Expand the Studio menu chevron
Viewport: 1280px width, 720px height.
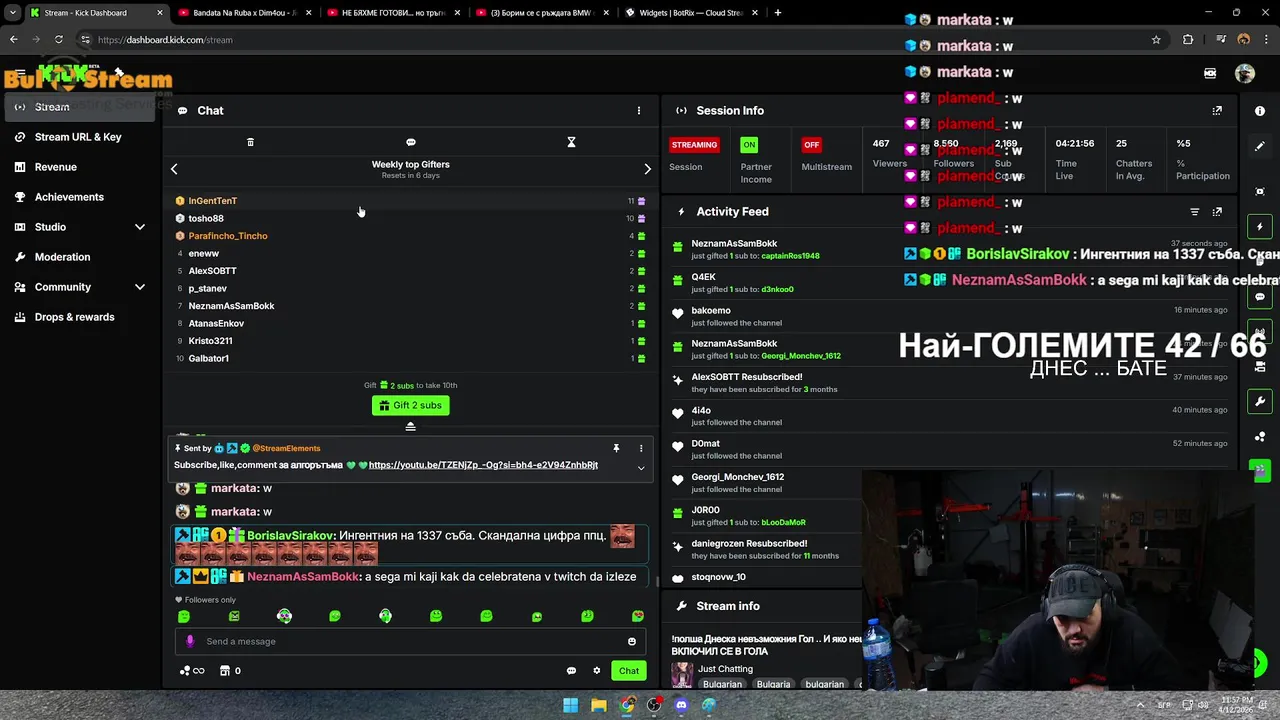coord(140,227)
